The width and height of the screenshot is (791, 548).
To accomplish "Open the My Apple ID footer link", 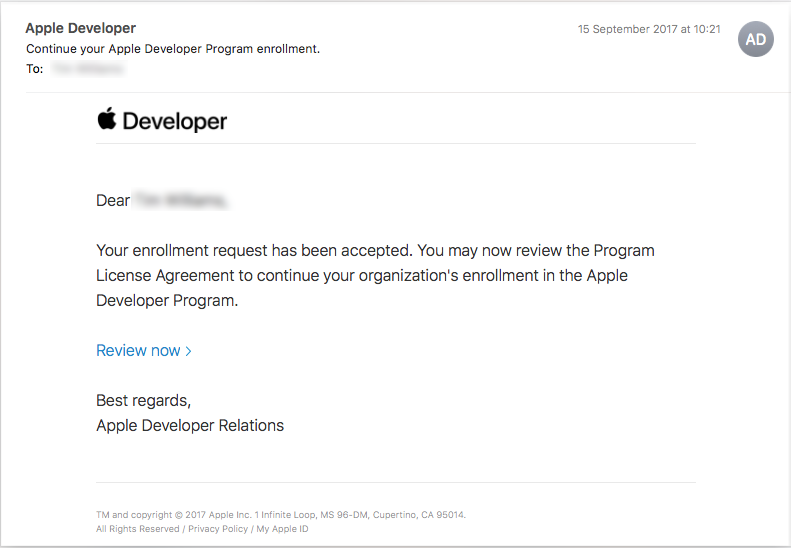I will 282,529.
